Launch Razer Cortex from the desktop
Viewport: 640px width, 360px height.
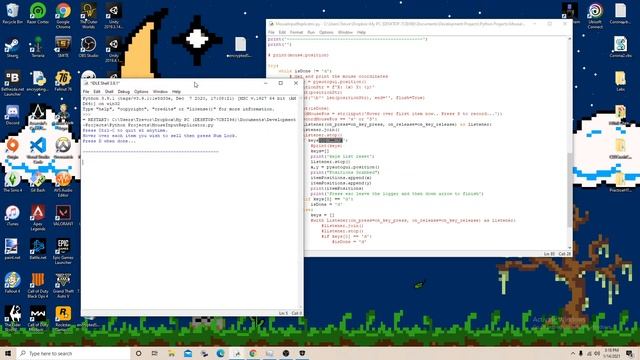pyautogui.click(x=38, y=14)
